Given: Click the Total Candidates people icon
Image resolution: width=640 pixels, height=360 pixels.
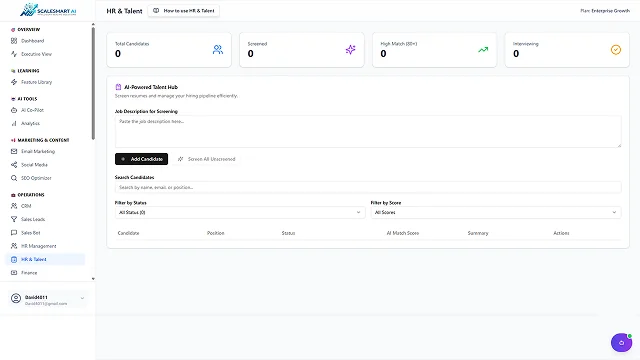Looking at the screenshot, I should tap(218, 50).
